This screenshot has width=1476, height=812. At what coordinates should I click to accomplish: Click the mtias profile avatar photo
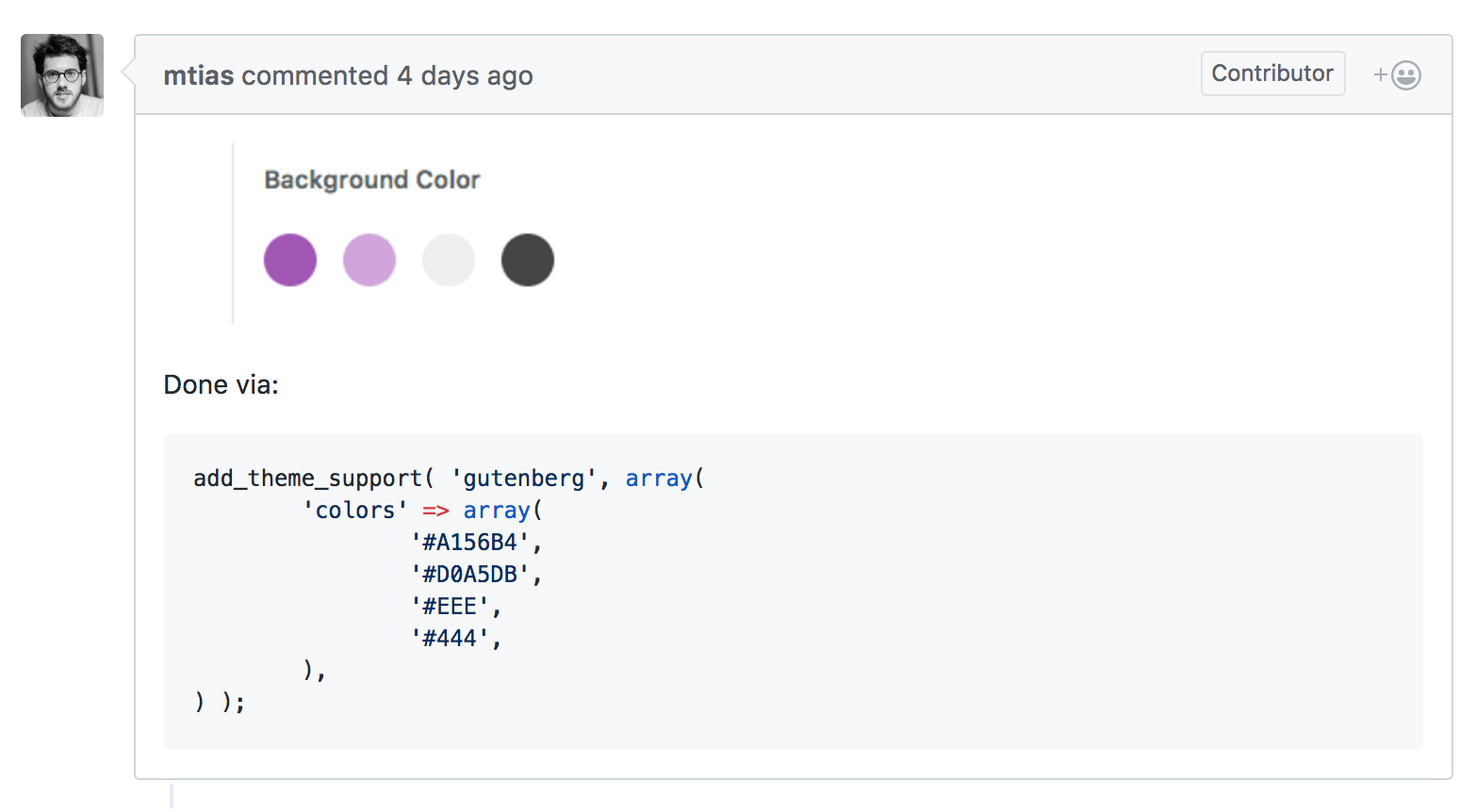pos(62,75)
